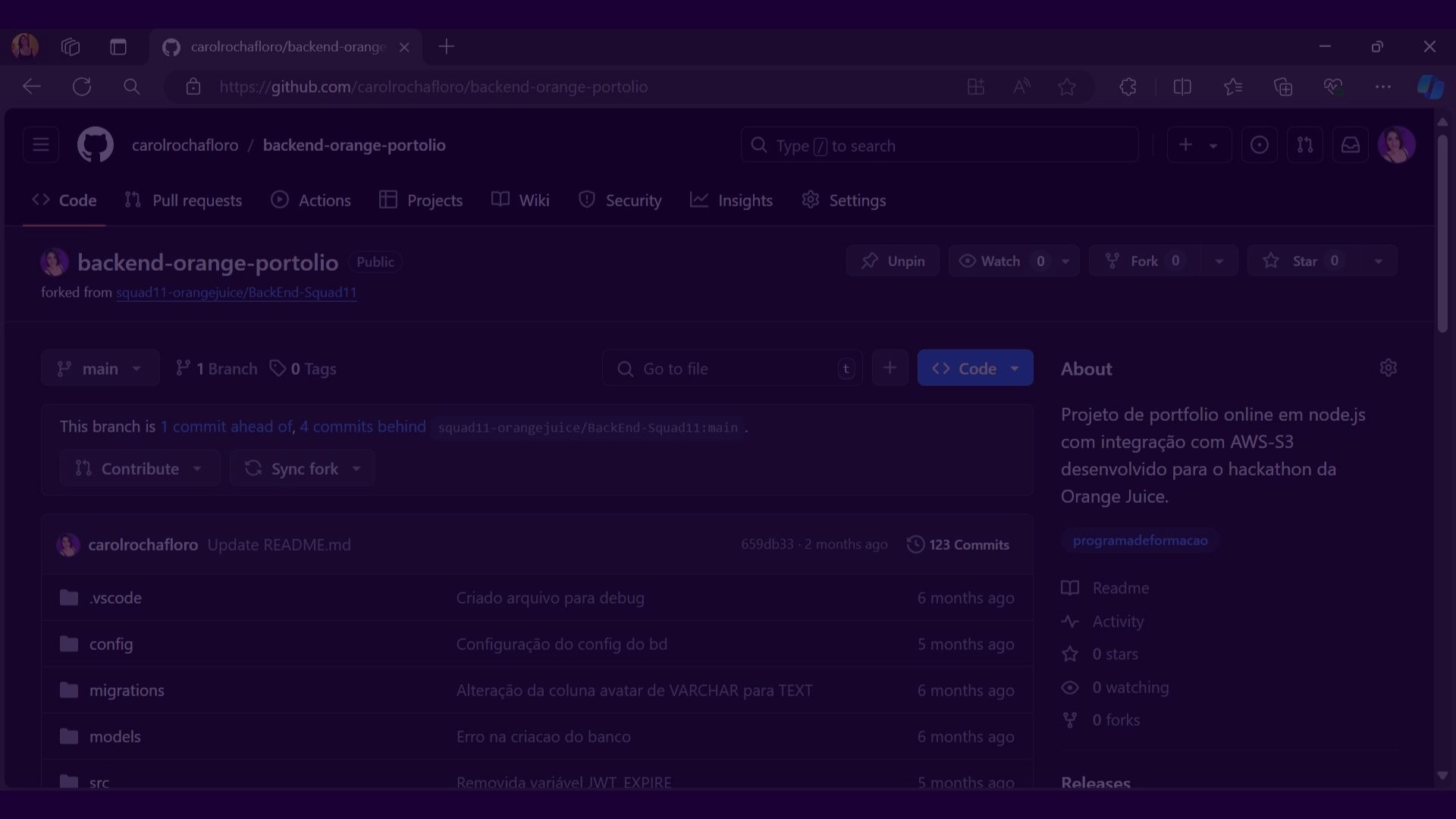Focus the Go to file field
Image resolution: width=1456 pixels, height=819 pixels.
[733, 368]
